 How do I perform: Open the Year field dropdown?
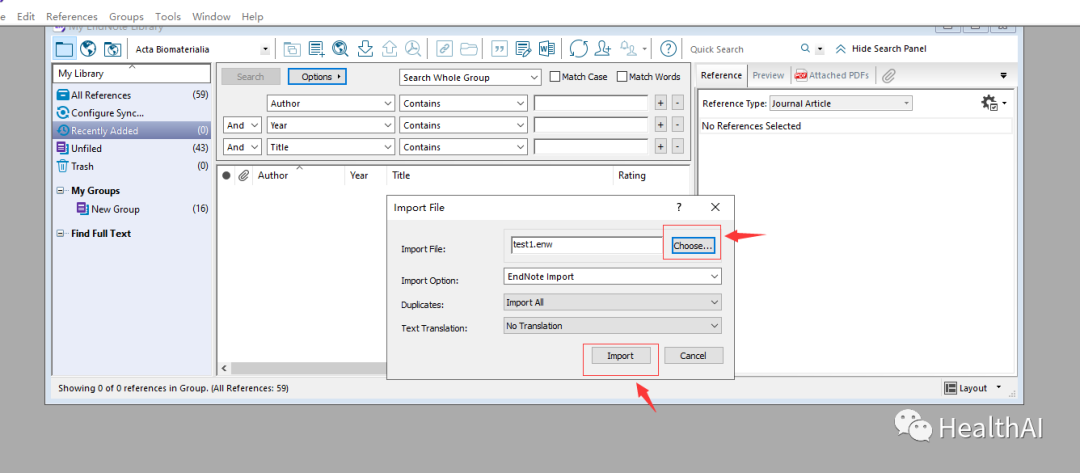pos(331,125)
